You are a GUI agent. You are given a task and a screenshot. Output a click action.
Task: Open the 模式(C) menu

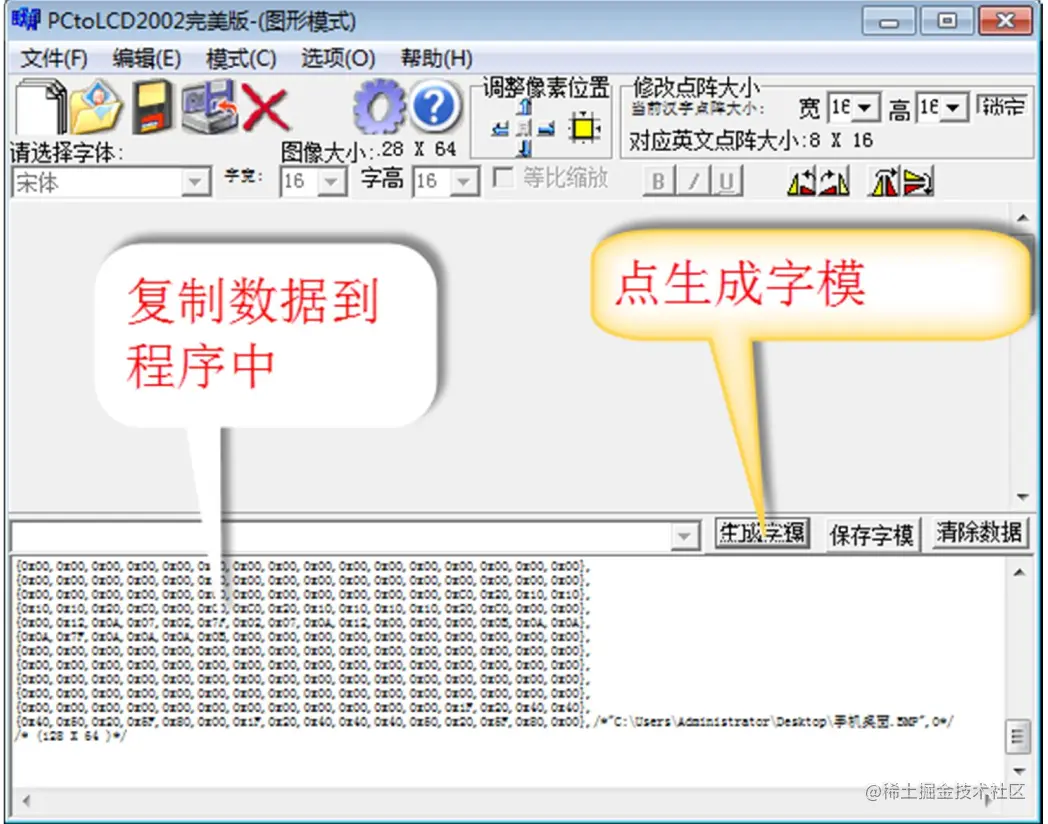coord(241,59)
